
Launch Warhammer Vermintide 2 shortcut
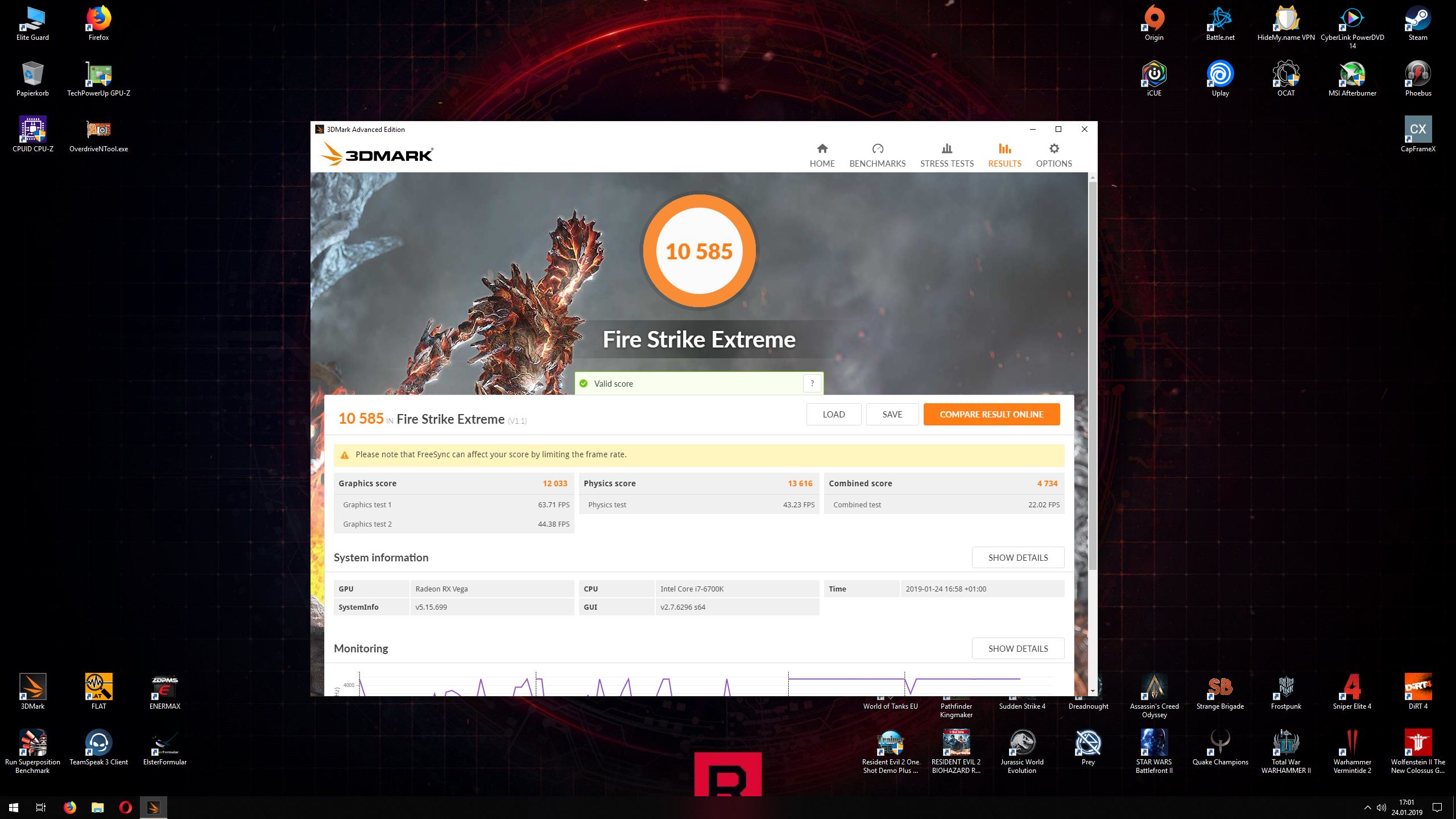(x=1352, y=752)
